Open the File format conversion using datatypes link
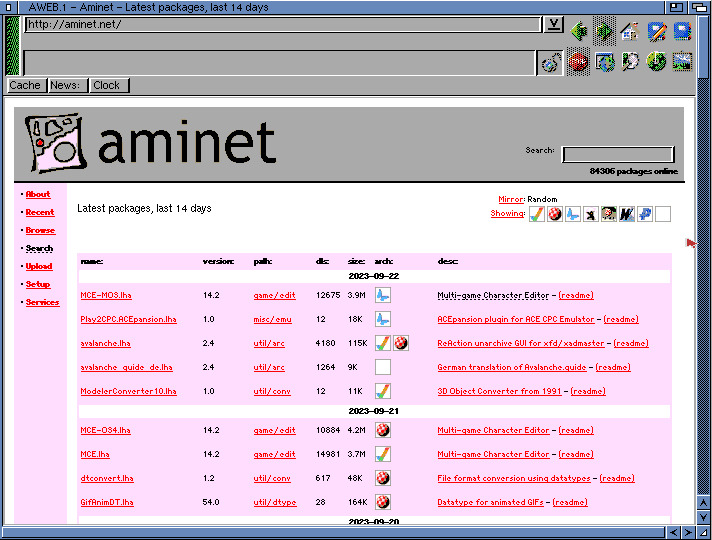The image size is (712, 540). (x=514, y=478)
